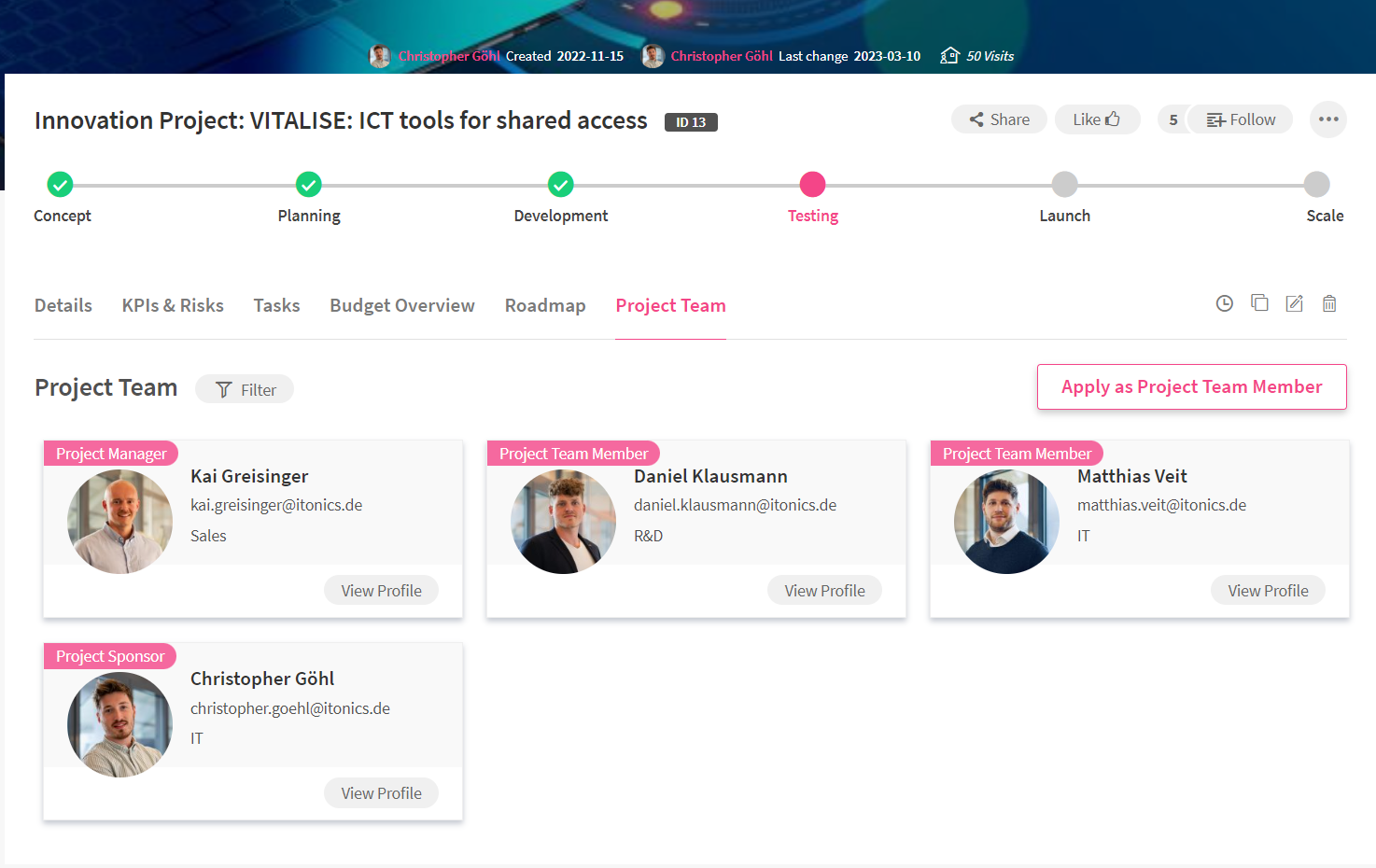Click the follower count 5 badge

click(x=1173, y=119)
